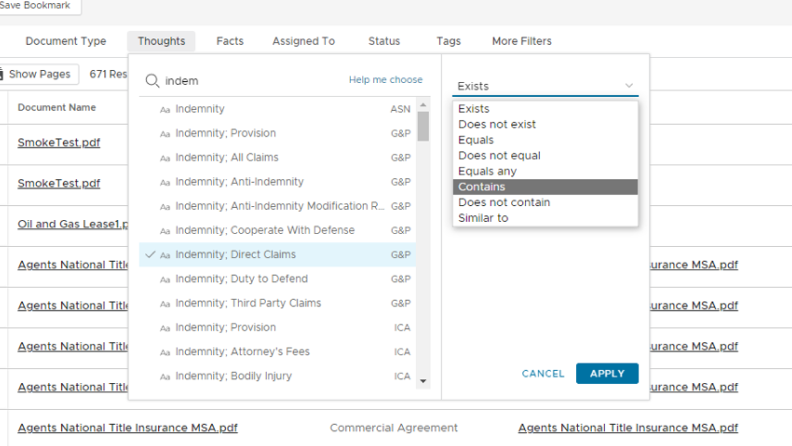
Task: Cancel the filter selection
Action: coord(543,374)
